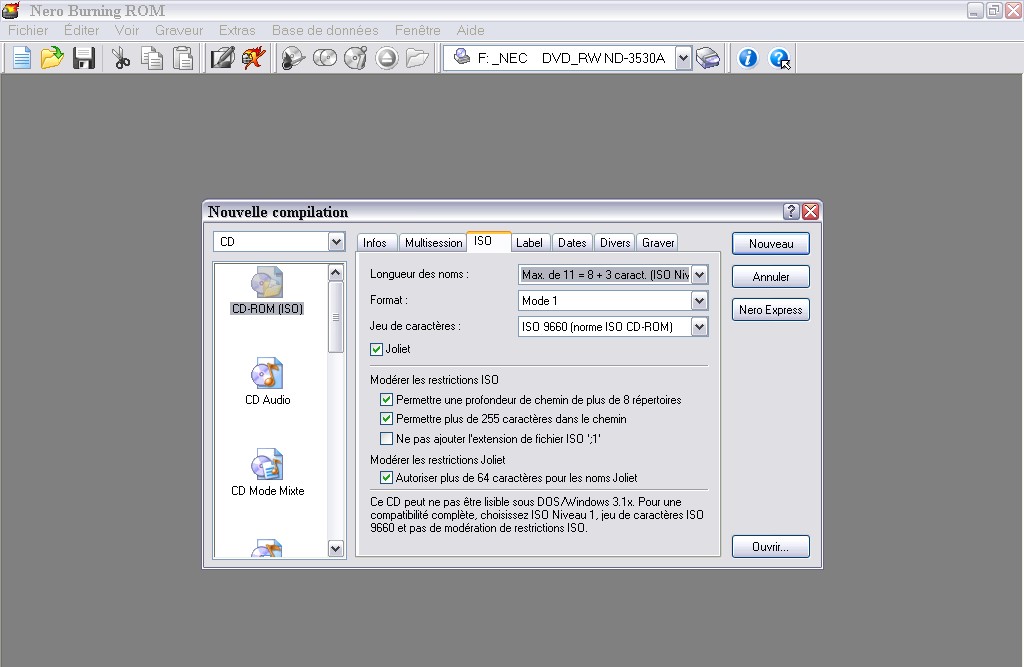Click the compilation list scroll-down arrow
This screenshot has height=667, width=1024.
(x=336, y=549)
